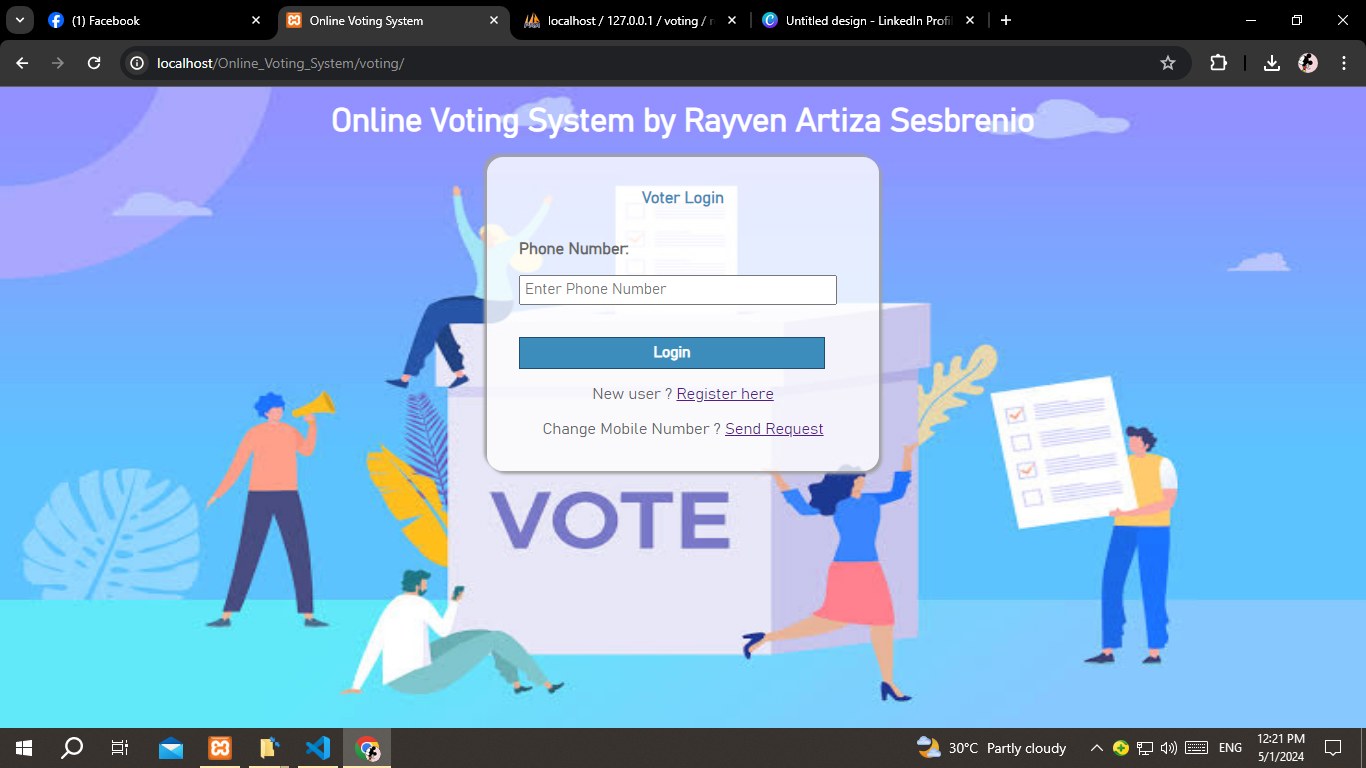
Task: Open Chrome's three-dot menu
Action: (1345, 62)
